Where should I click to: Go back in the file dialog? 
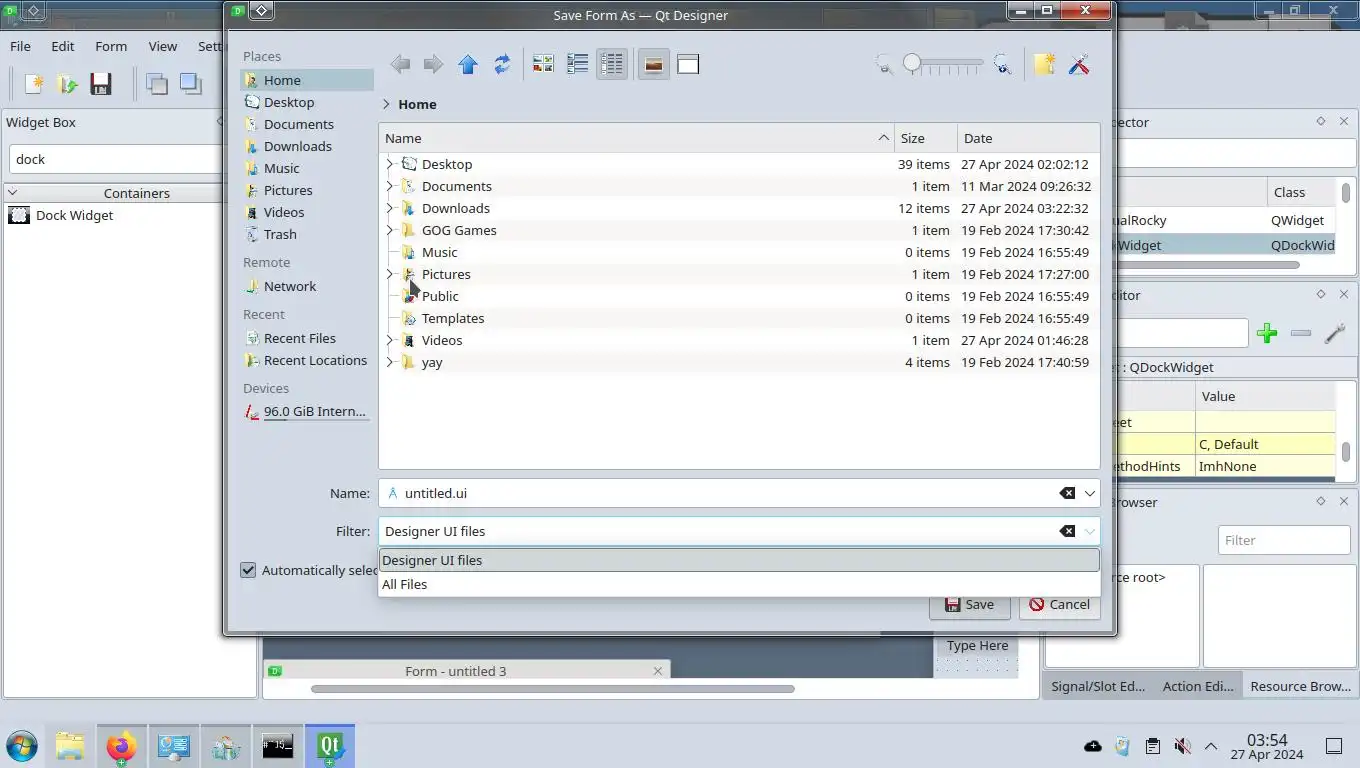[400, 64]
